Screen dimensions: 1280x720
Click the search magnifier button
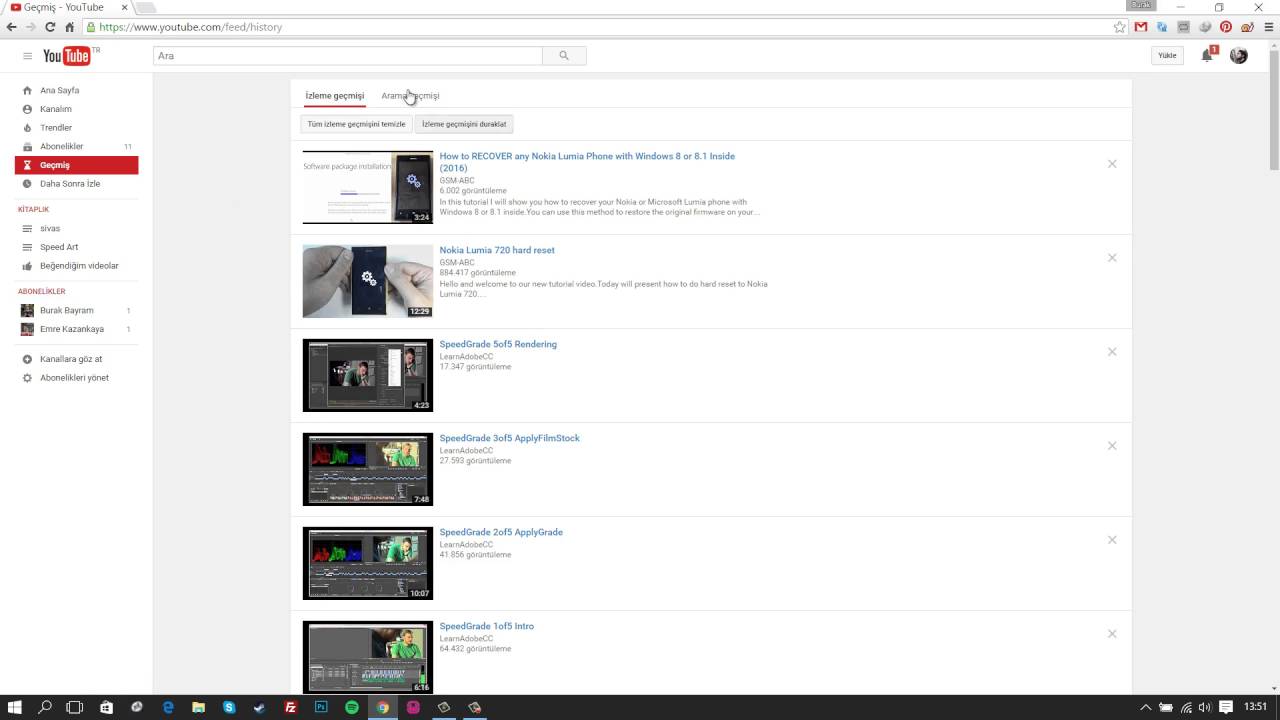tap(564, 56)
